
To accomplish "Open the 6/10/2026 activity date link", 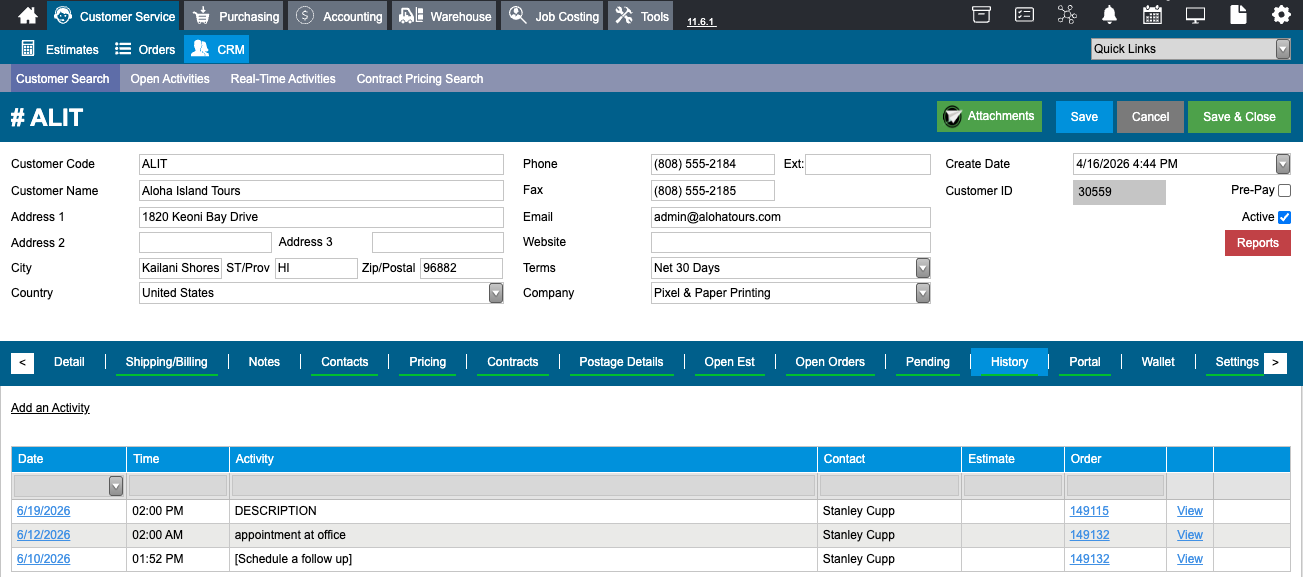I will coord(44,559).
